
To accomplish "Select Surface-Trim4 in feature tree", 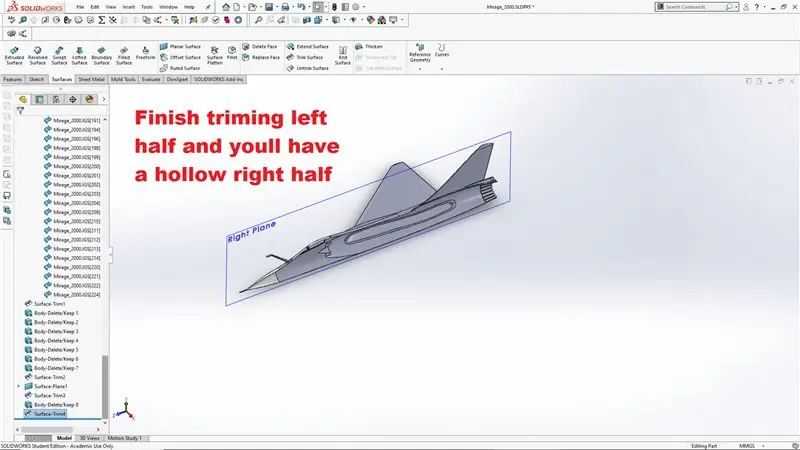I will coord(45,414).
